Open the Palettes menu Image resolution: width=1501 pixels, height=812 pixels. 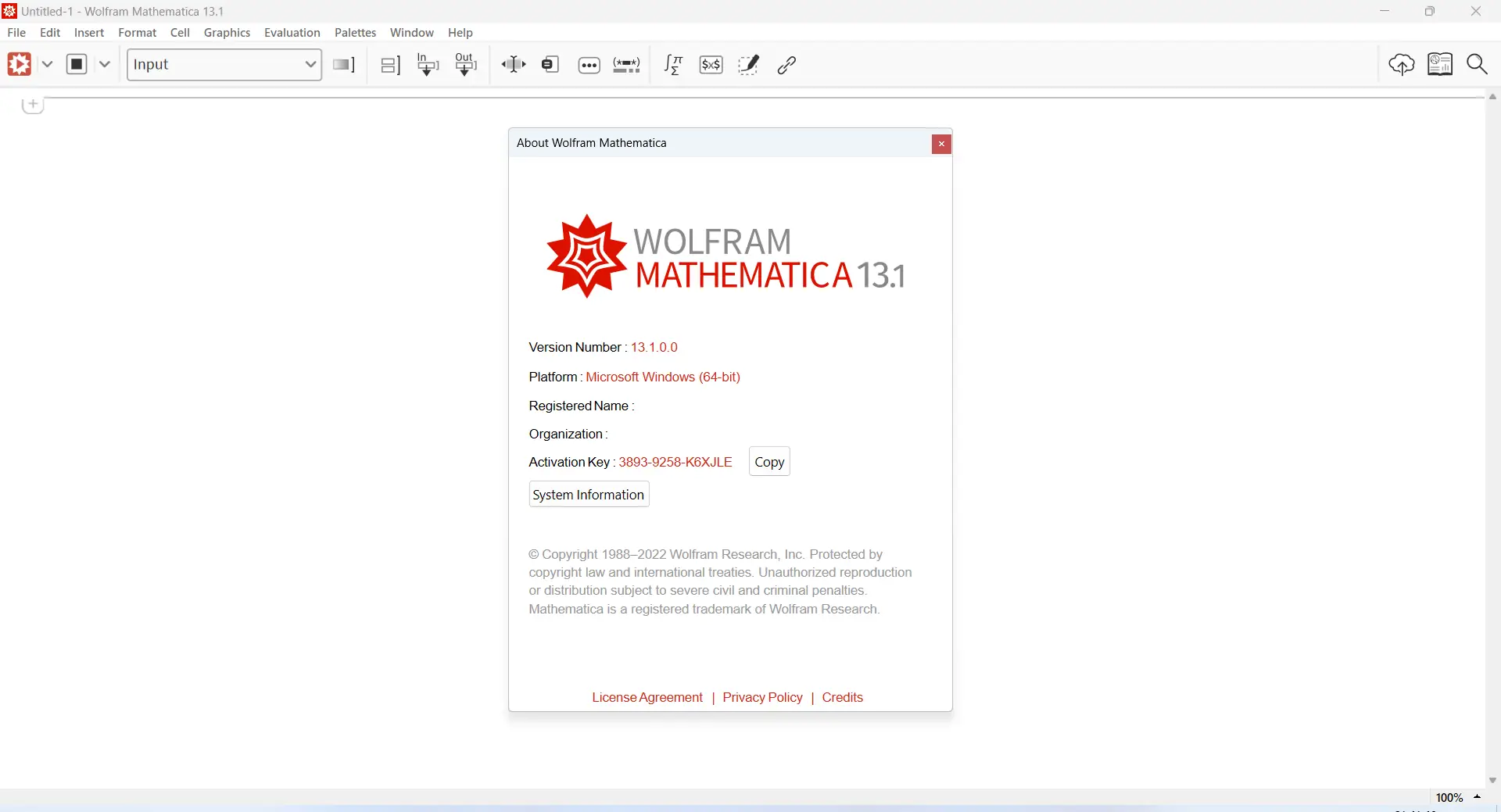tap(355, 33)
